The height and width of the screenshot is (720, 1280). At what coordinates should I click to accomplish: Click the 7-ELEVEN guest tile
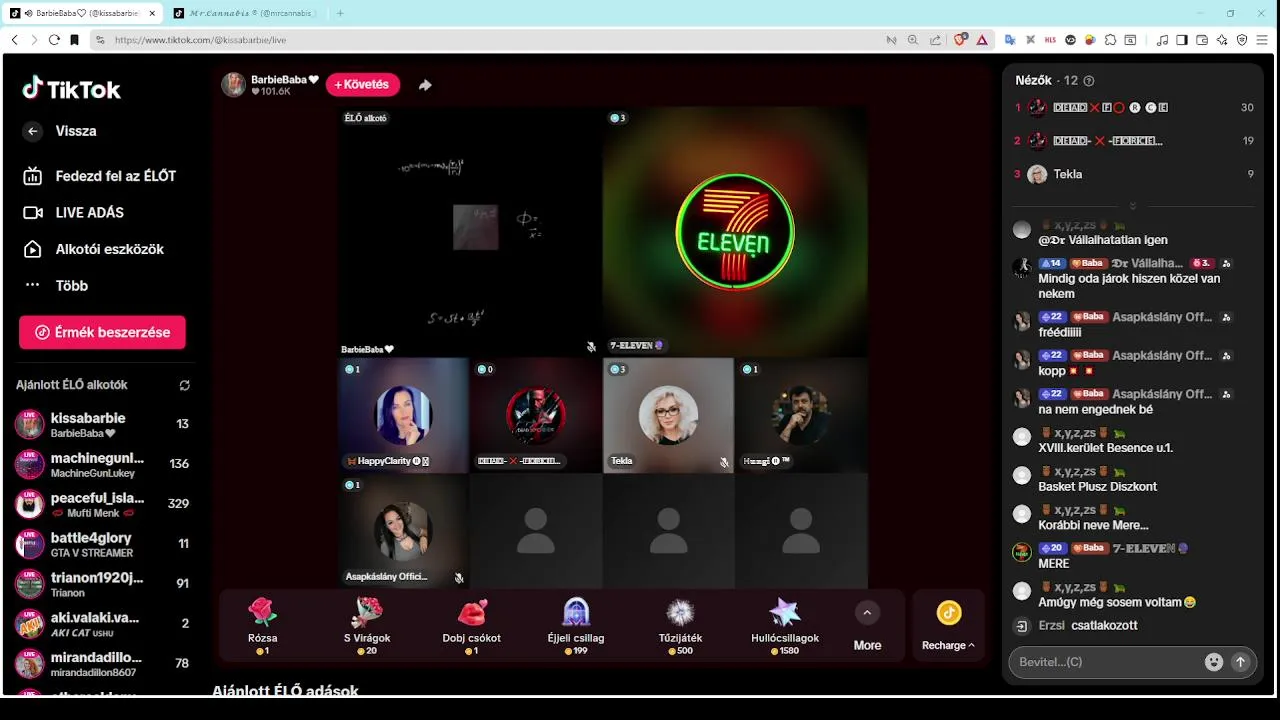tap(735, 232)
